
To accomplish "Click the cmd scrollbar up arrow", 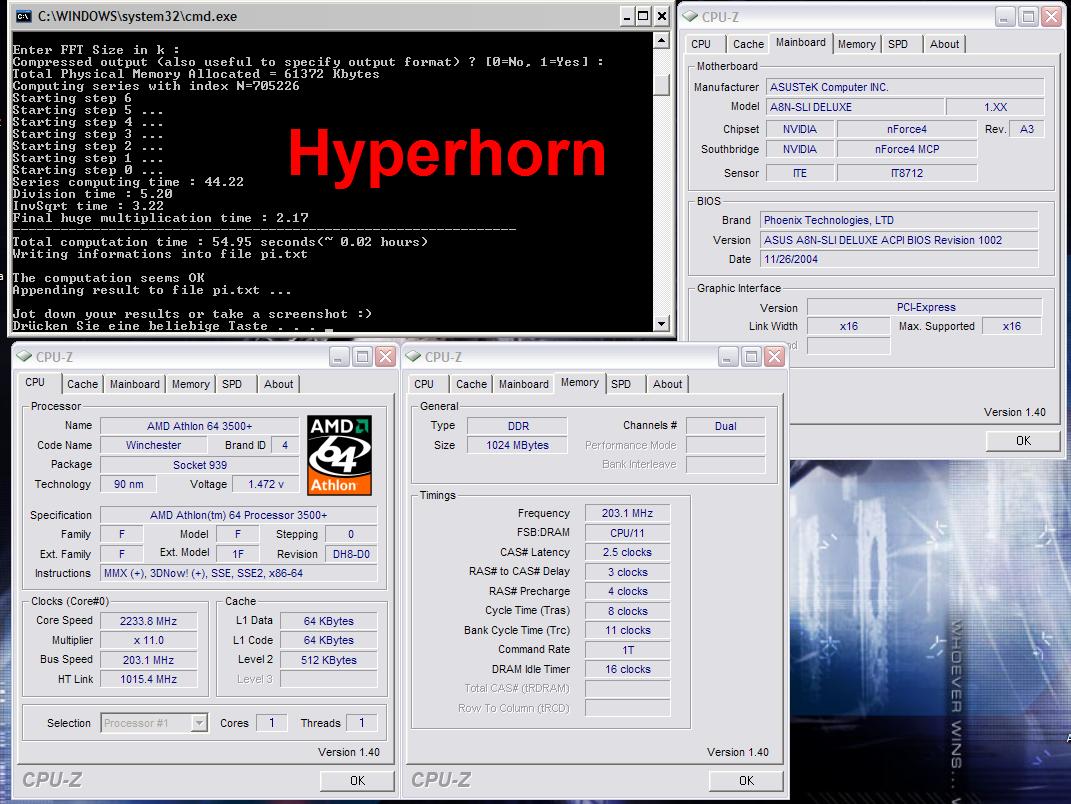I will point(661,41).
